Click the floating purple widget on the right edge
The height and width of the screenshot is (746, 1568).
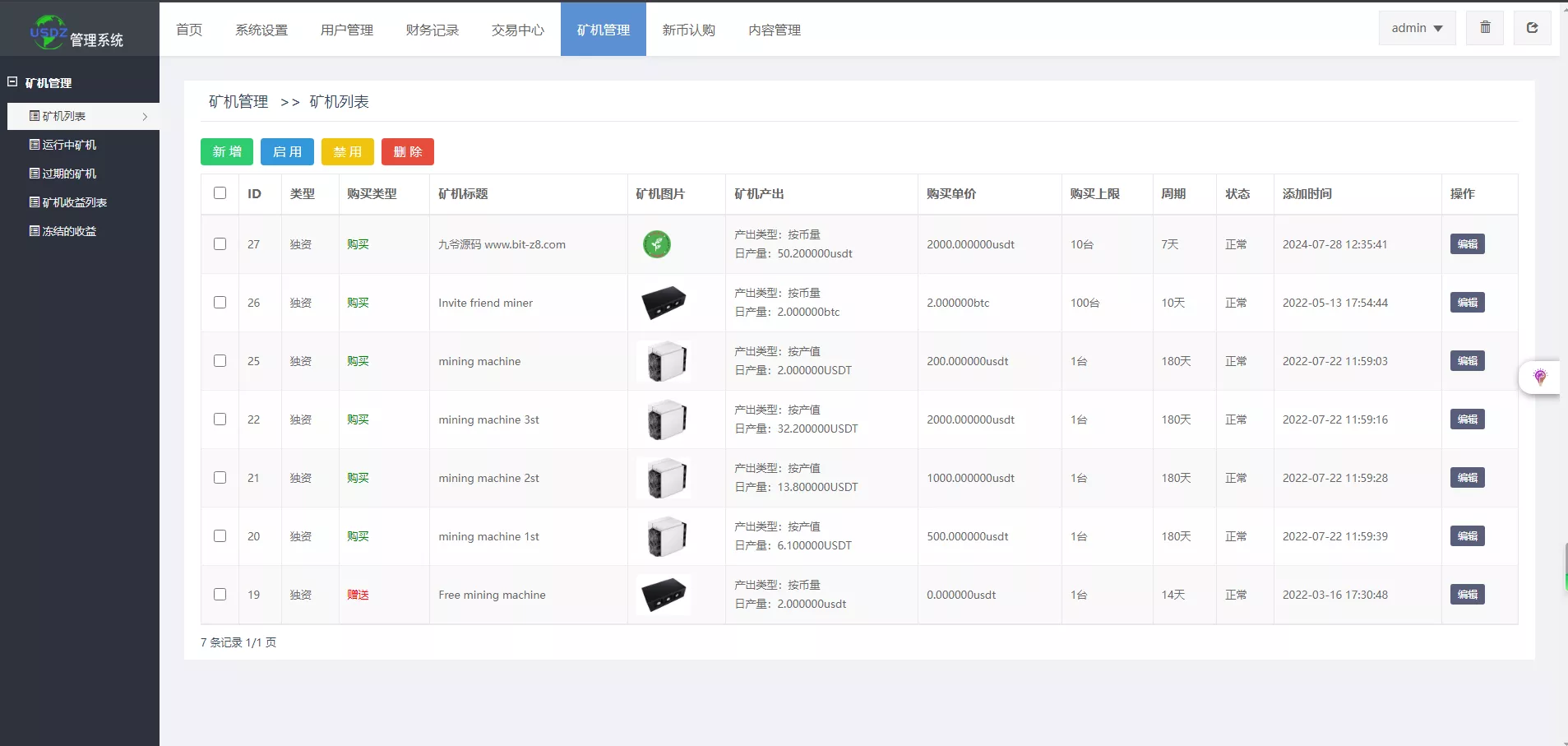pos(1541,378)
